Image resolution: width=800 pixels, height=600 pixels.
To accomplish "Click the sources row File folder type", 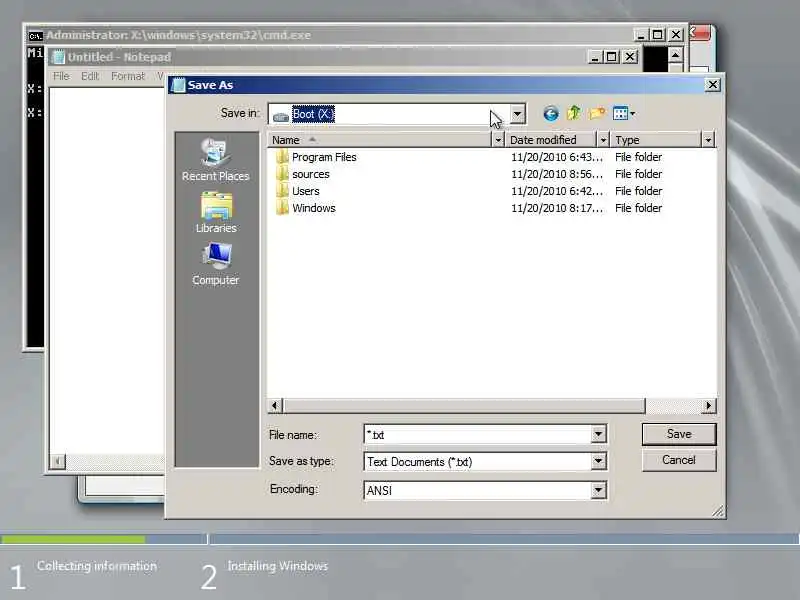I will pos(638,174).
